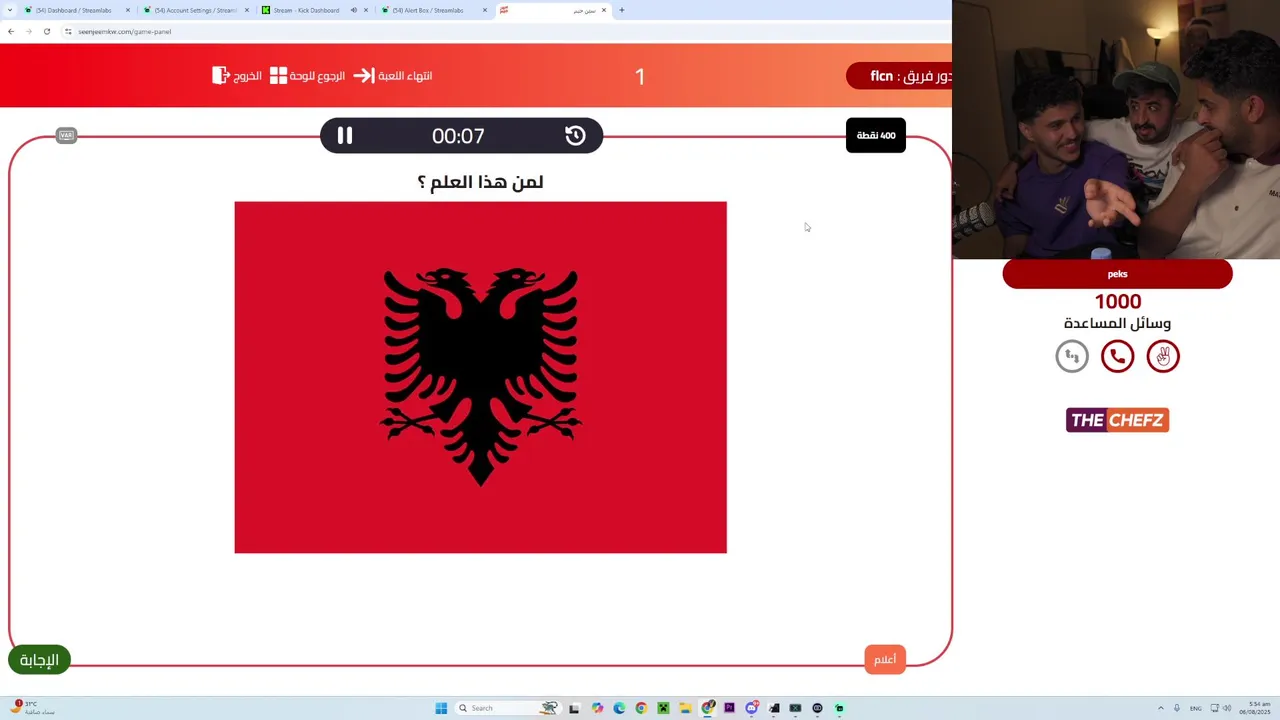This screenshot has height=720, width=1280.
Task: Click the ENG language indicator
Action: pos(1195,708)
